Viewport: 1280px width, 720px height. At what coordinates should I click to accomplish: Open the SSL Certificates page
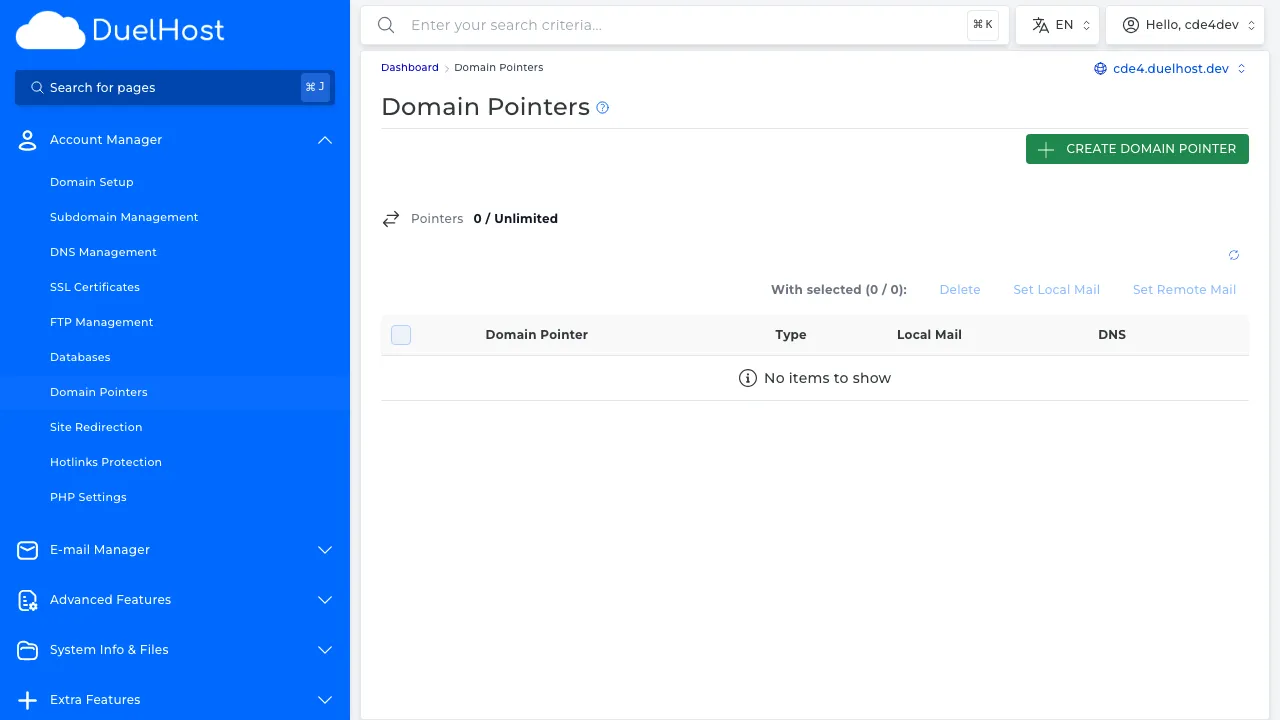coord(94,287)
